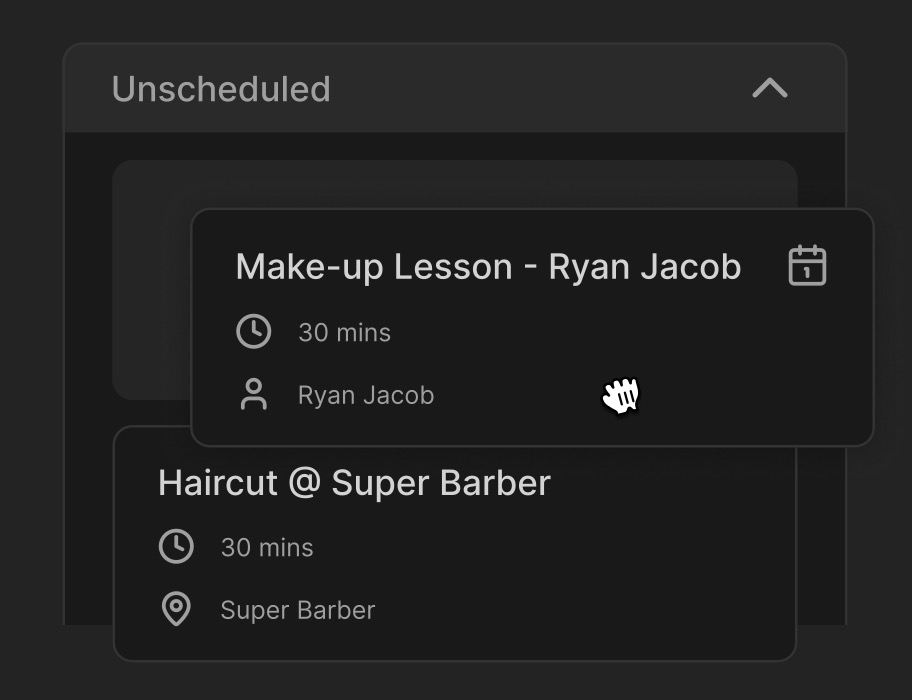Select the attendee icon on the lesson card
This screenshot has width=912, height=700.
click(255, 395)
